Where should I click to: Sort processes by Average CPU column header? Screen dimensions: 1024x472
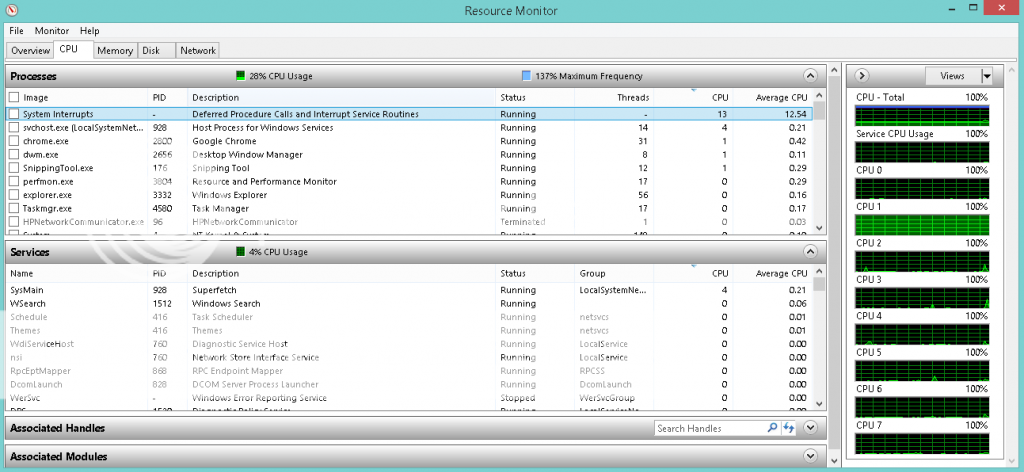point(781,97)
